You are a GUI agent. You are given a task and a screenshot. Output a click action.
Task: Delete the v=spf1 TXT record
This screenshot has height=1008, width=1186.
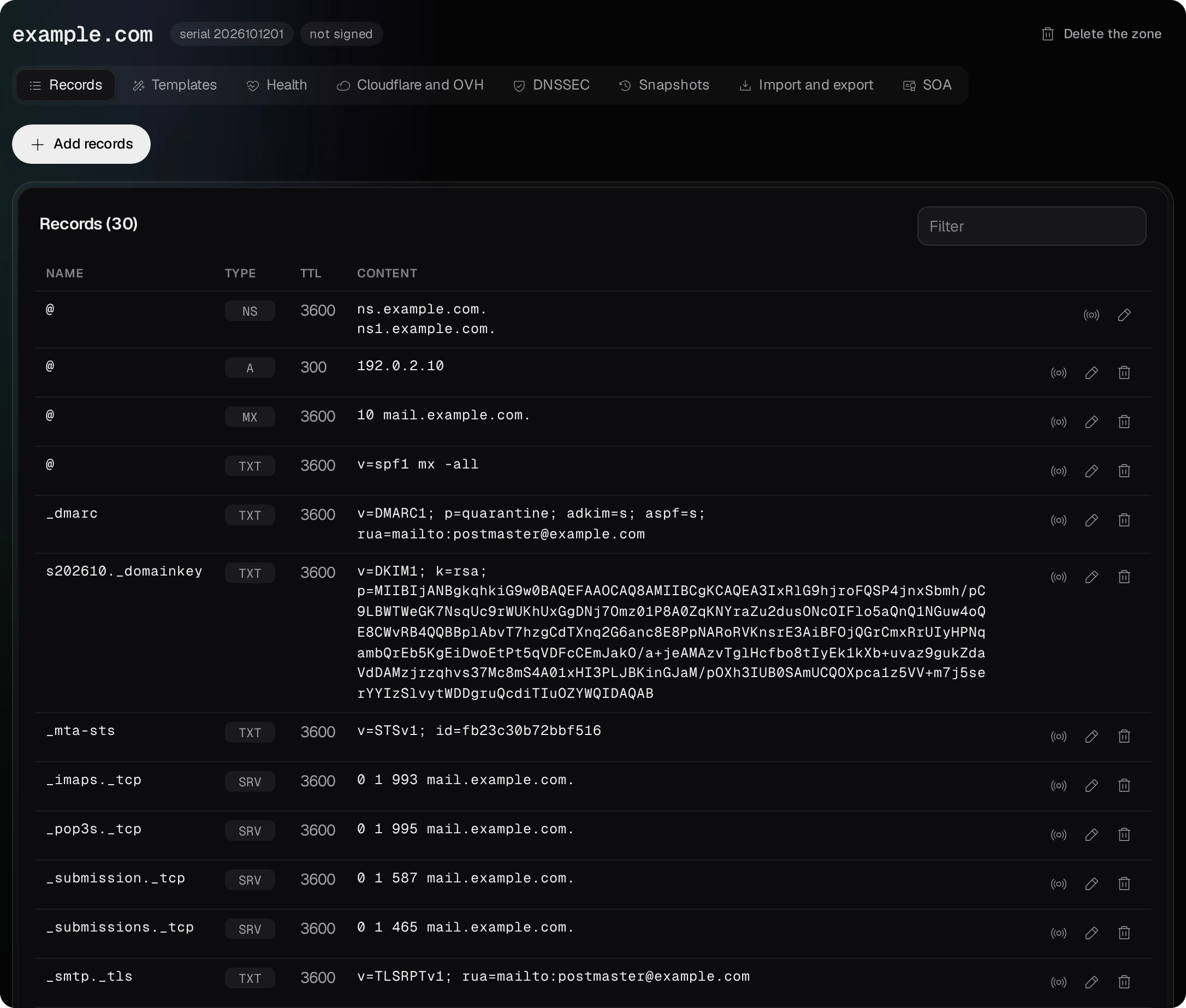(x=1124, y=471)
